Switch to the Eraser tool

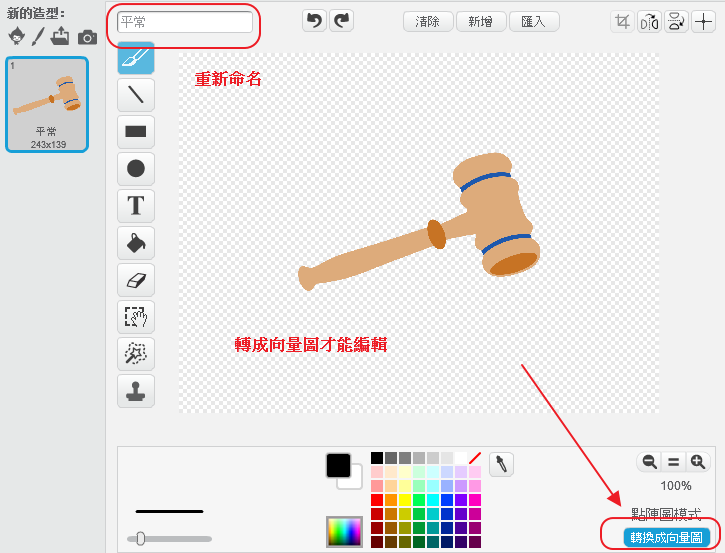136,280
